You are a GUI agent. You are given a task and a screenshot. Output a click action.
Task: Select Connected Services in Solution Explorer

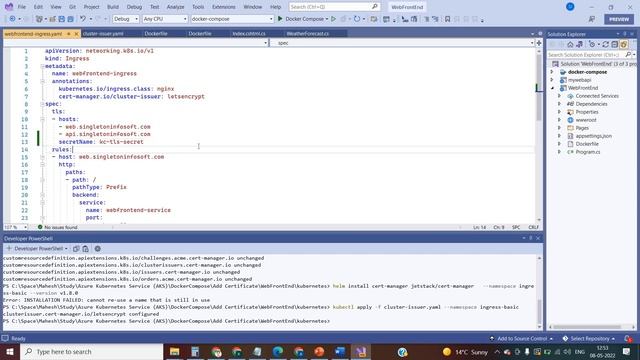pos(597,96)
